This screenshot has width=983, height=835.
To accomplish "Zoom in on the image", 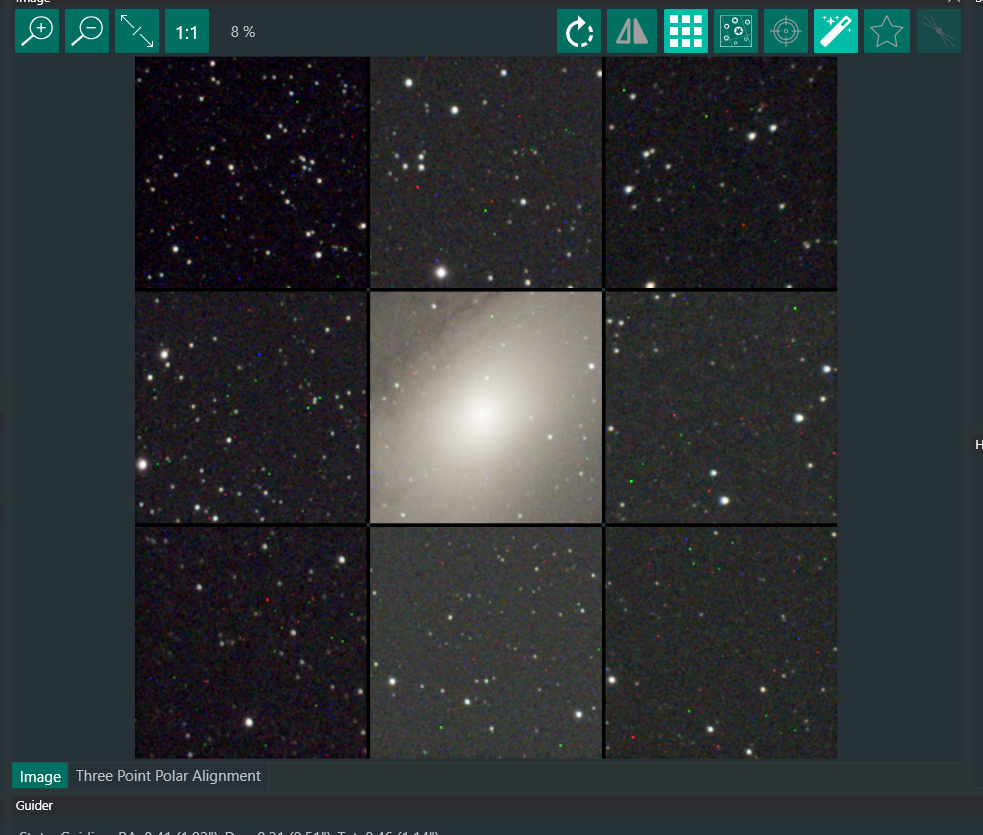I will pyautogui.click(x=37, y=31).
